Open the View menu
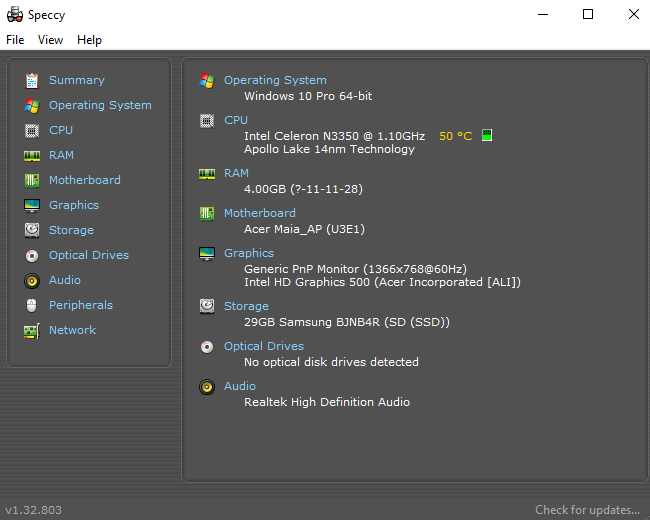The image size is (650, 520). point(51,40)
